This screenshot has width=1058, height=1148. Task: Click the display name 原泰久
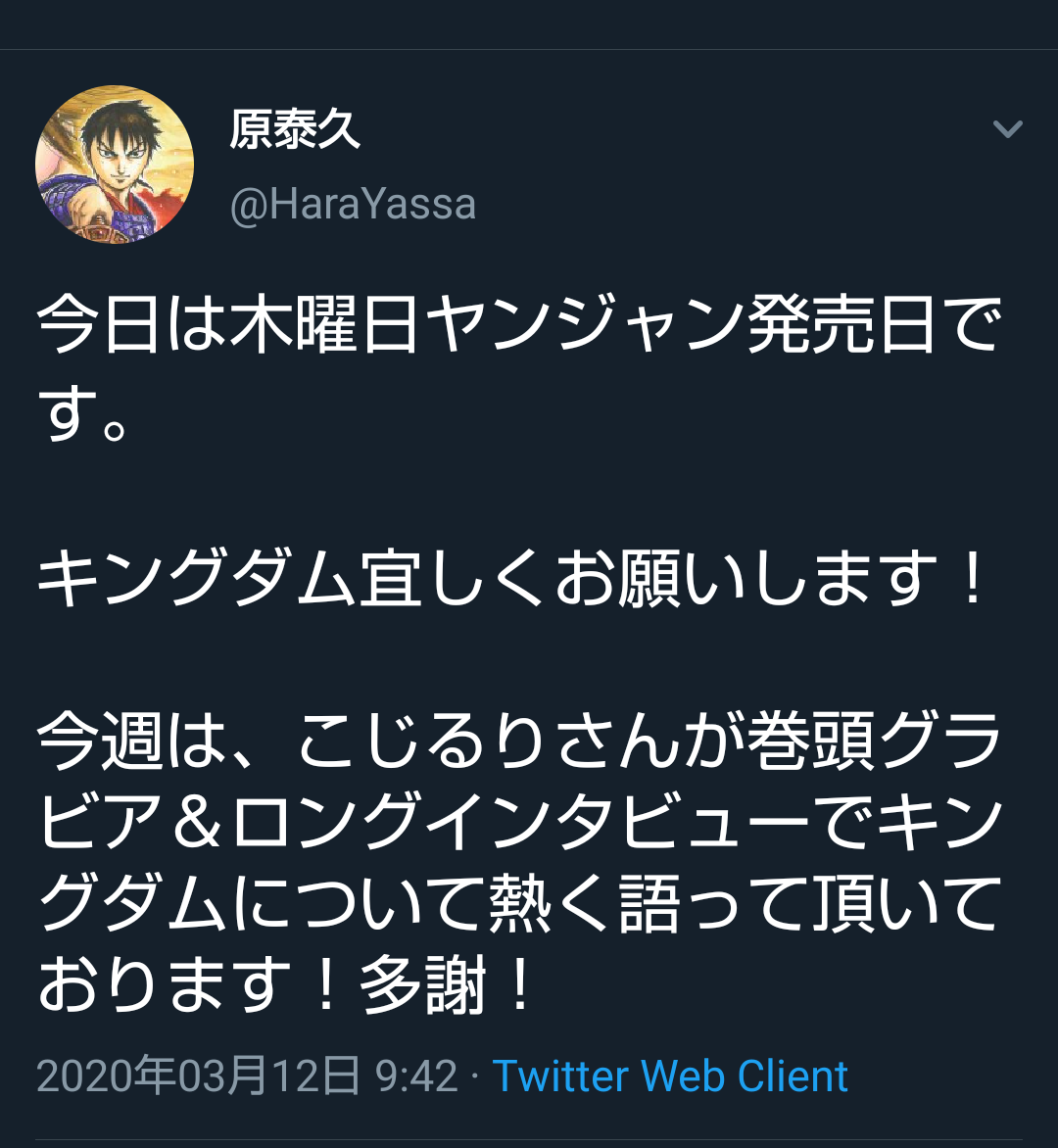295,129
